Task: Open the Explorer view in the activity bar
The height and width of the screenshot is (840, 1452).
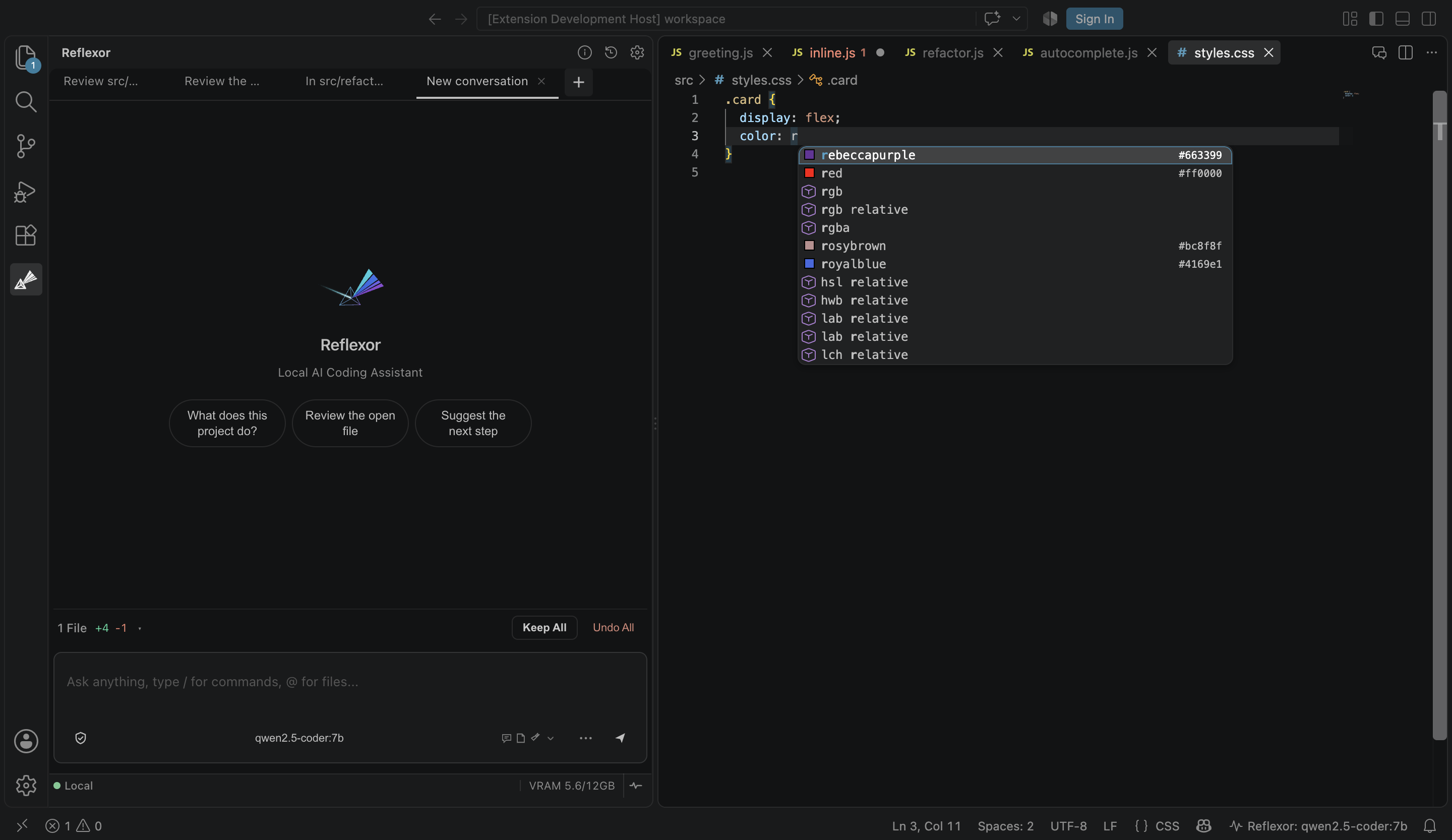Action: pos(25,57)
